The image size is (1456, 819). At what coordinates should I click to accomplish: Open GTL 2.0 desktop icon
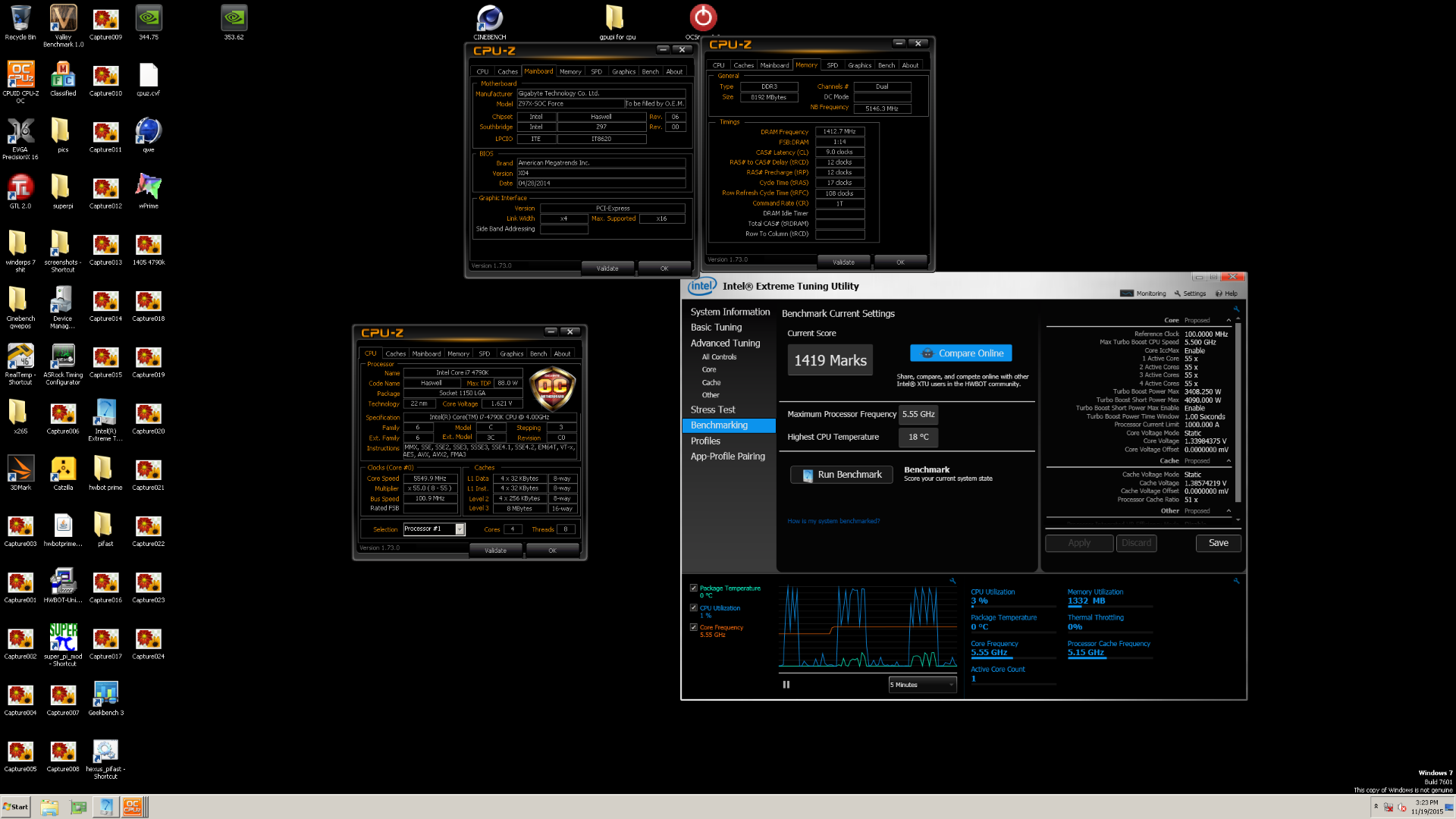click(x=20, y=190)
